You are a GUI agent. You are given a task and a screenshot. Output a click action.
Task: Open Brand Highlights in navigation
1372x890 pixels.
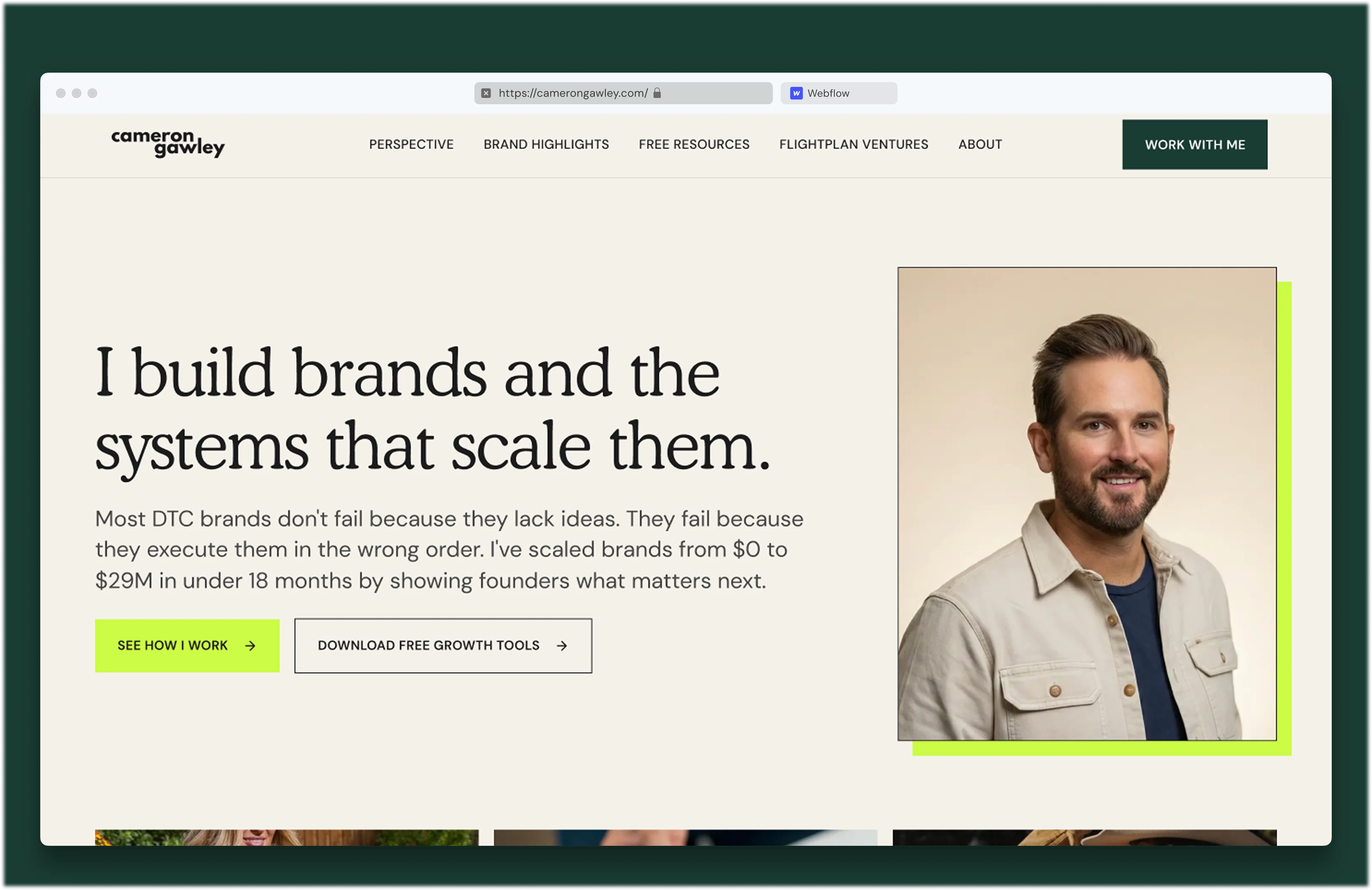546,144
